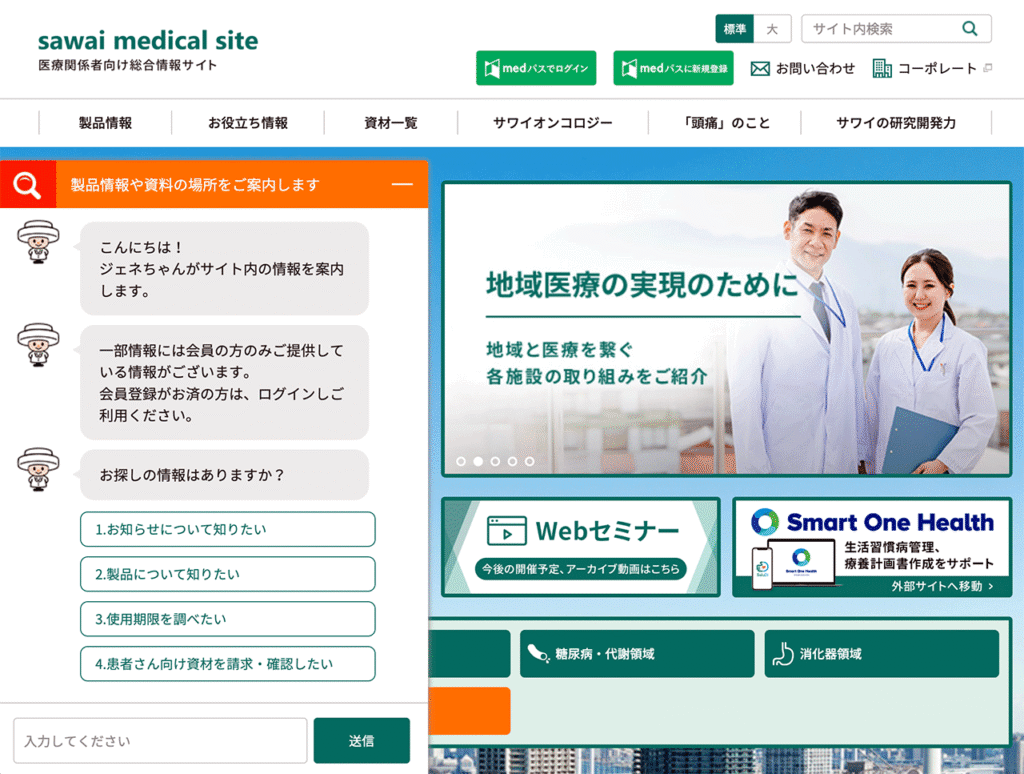Go to サワイの研究開発力 menu item

[896, 123]
